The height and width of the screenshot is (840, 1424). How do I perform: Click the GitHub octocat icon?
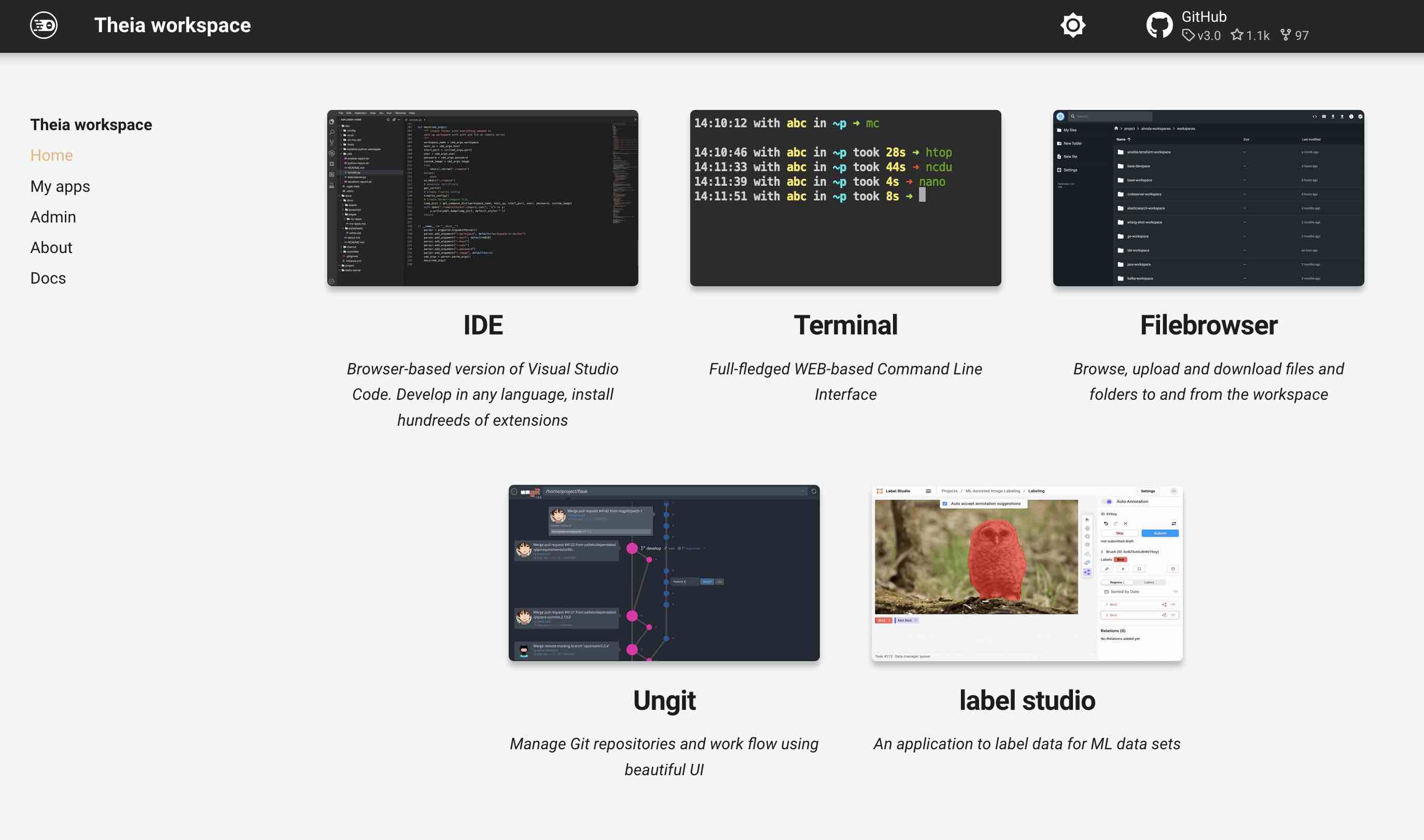[1159, 25]
